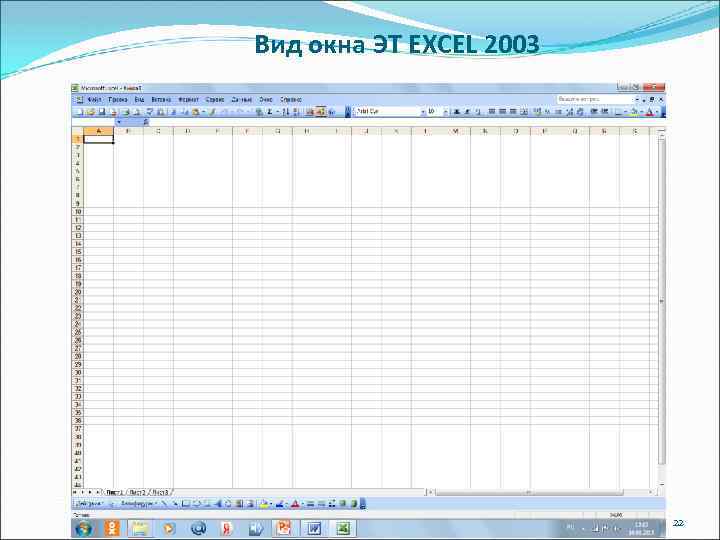This screenshot has height=540, width=720.
Task: Click the drawing toolbar Fill Color bucket
Action: click(264, 504)
